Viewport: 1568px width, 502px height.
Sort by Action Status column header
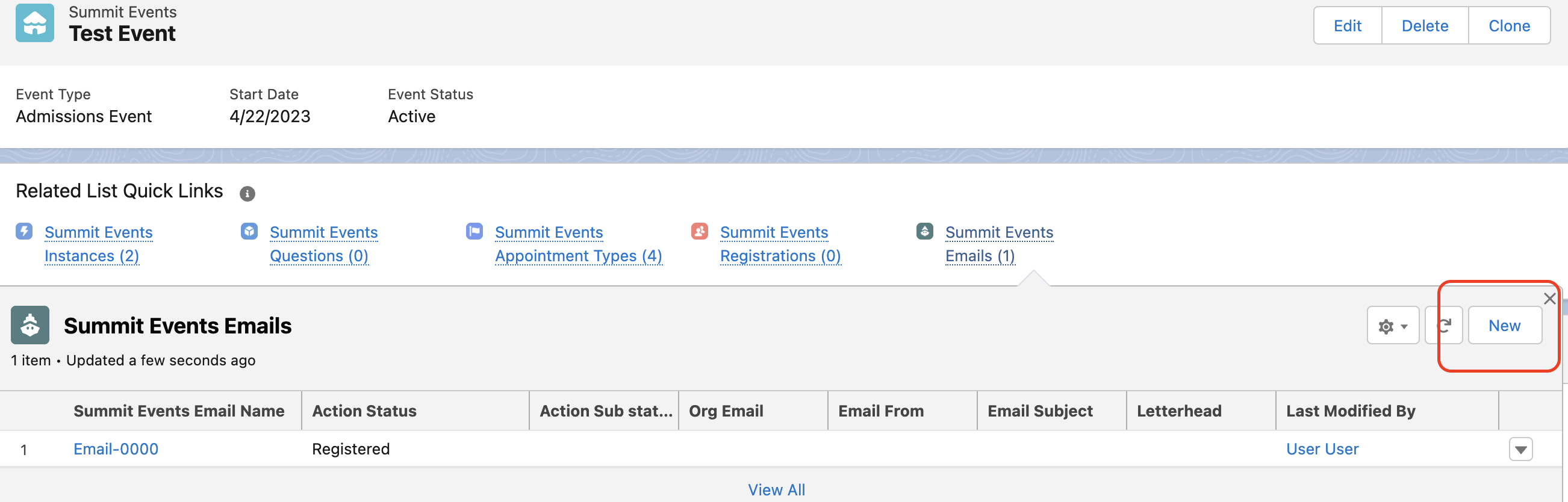(364, 411)
